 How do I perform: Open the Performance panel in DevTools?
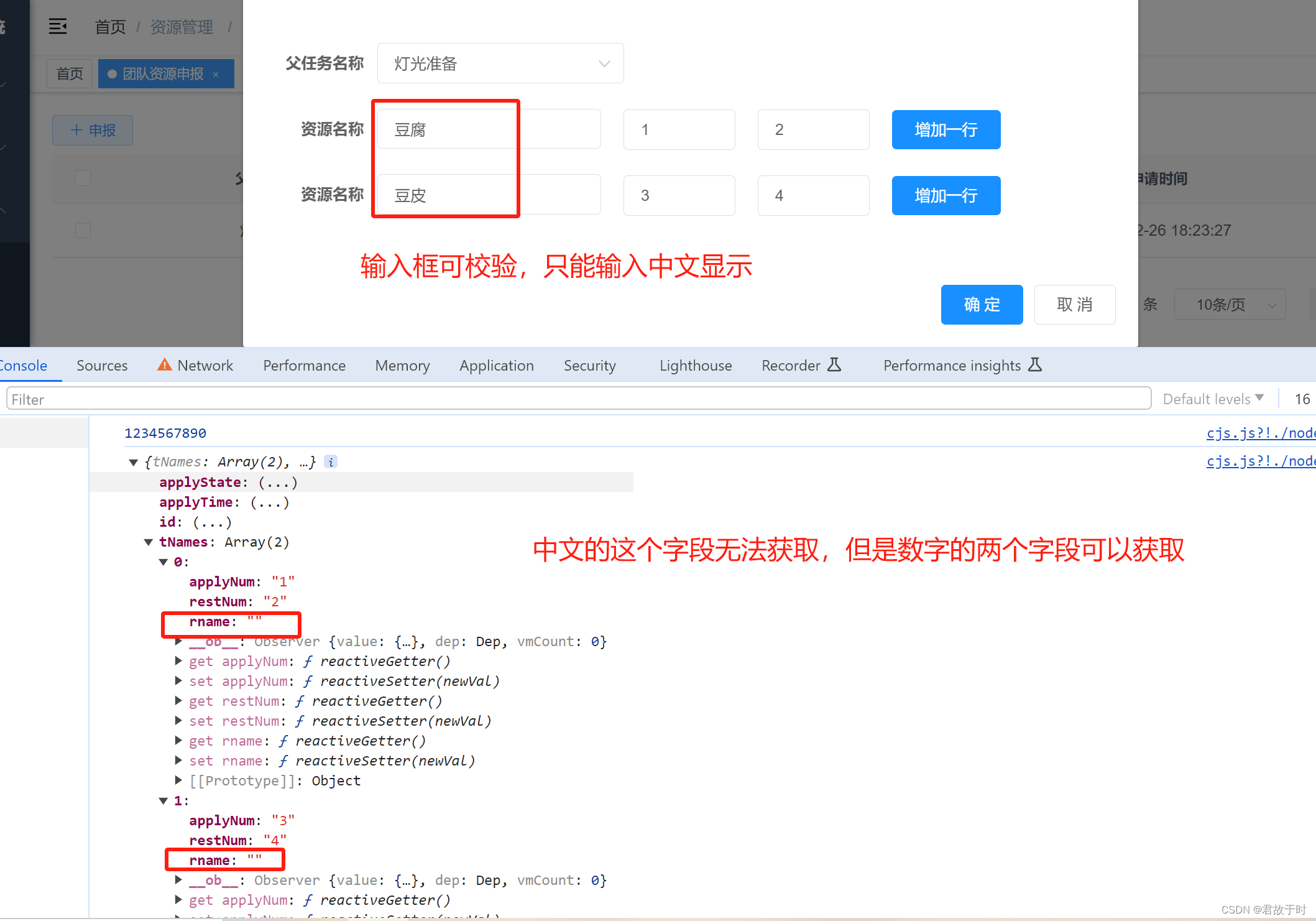(305, 365)
